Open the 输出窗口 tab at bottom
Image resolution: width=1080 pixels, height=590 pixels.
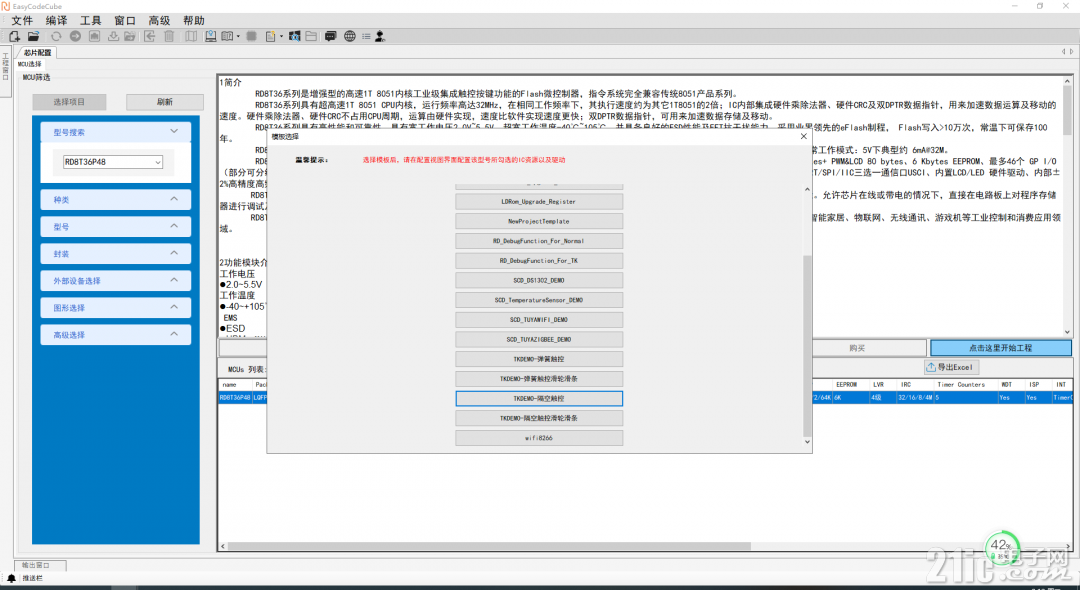click(x=40, y=565)
